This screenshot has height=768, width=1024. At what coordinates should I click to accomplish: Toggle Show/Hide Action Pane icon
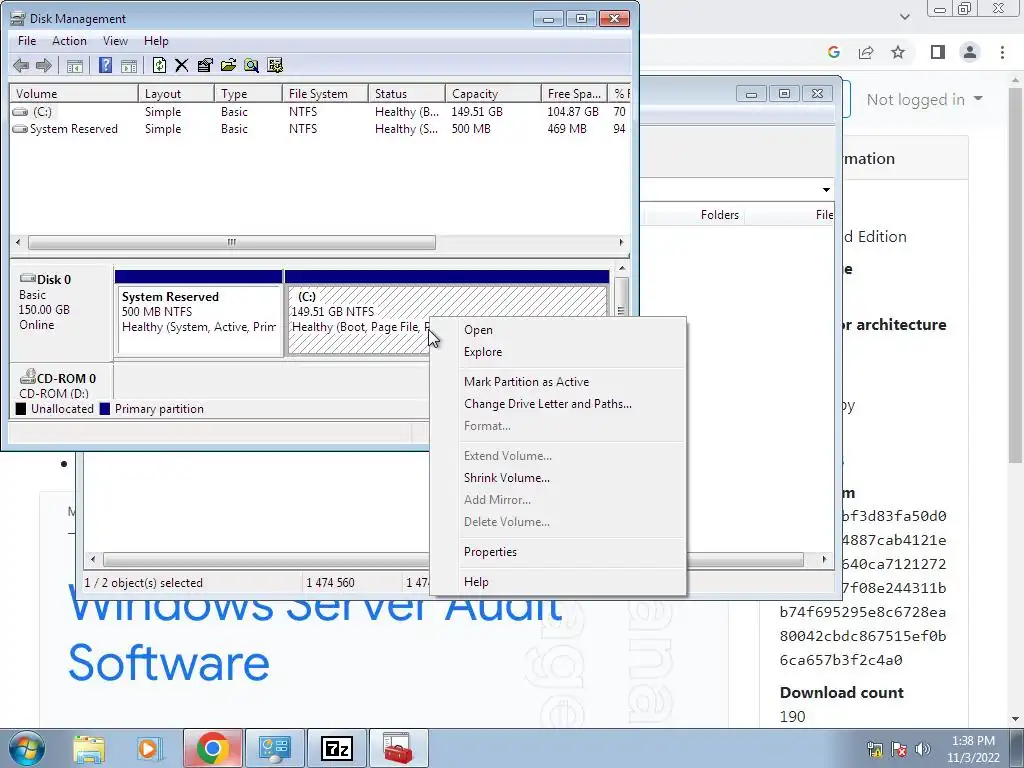click(x=129, y=65)
